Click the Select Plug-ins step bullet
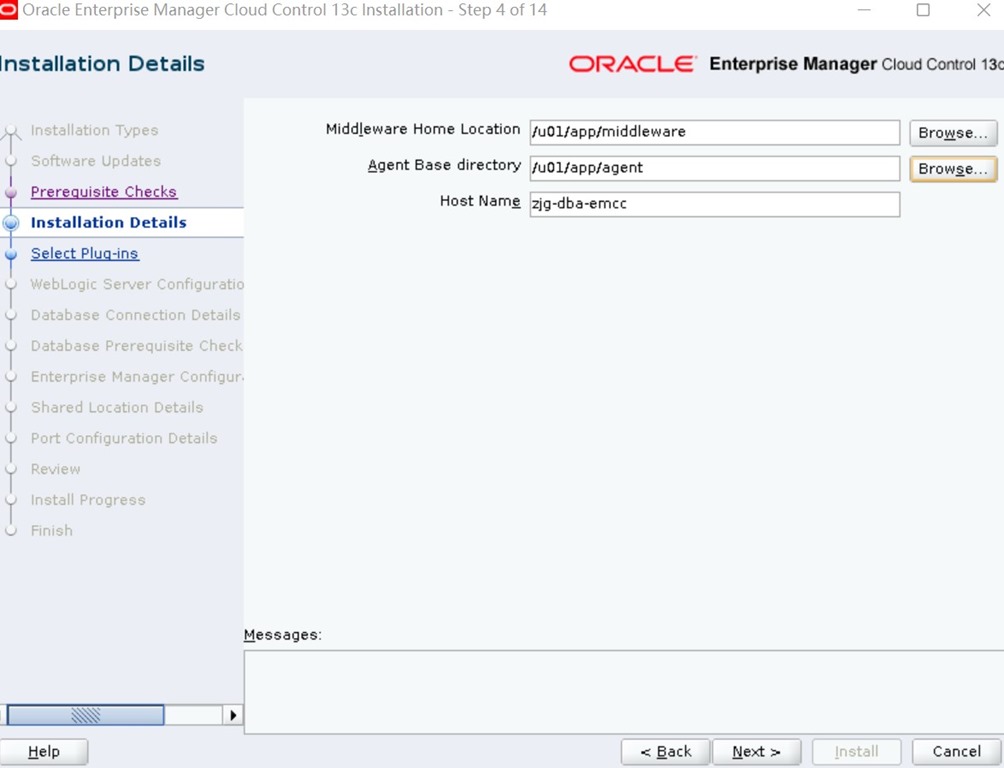The width and height of the screenshot is (1004, 768). [x=11, y=254]
